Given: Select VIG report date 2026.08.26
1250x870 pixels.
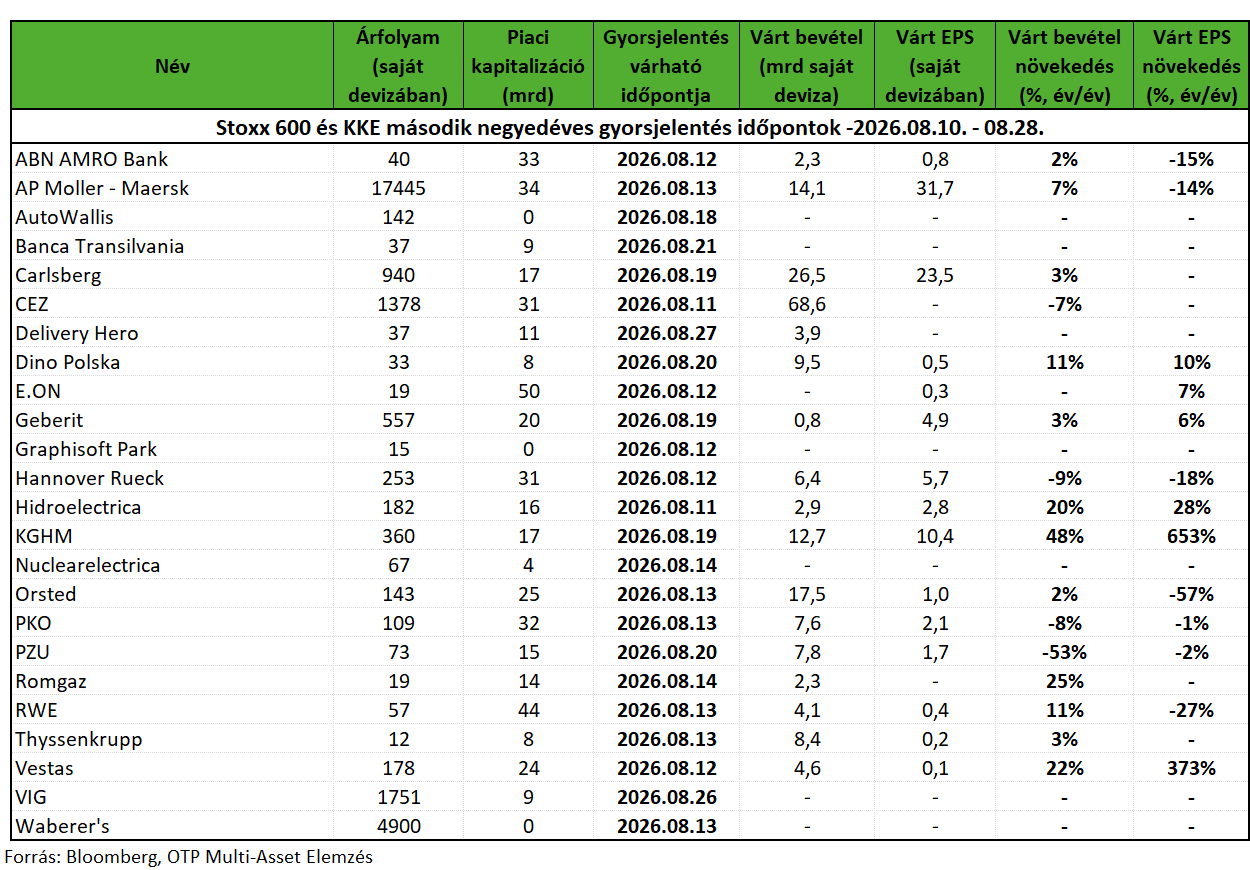Looking at the screenshot, I should 666,797.
